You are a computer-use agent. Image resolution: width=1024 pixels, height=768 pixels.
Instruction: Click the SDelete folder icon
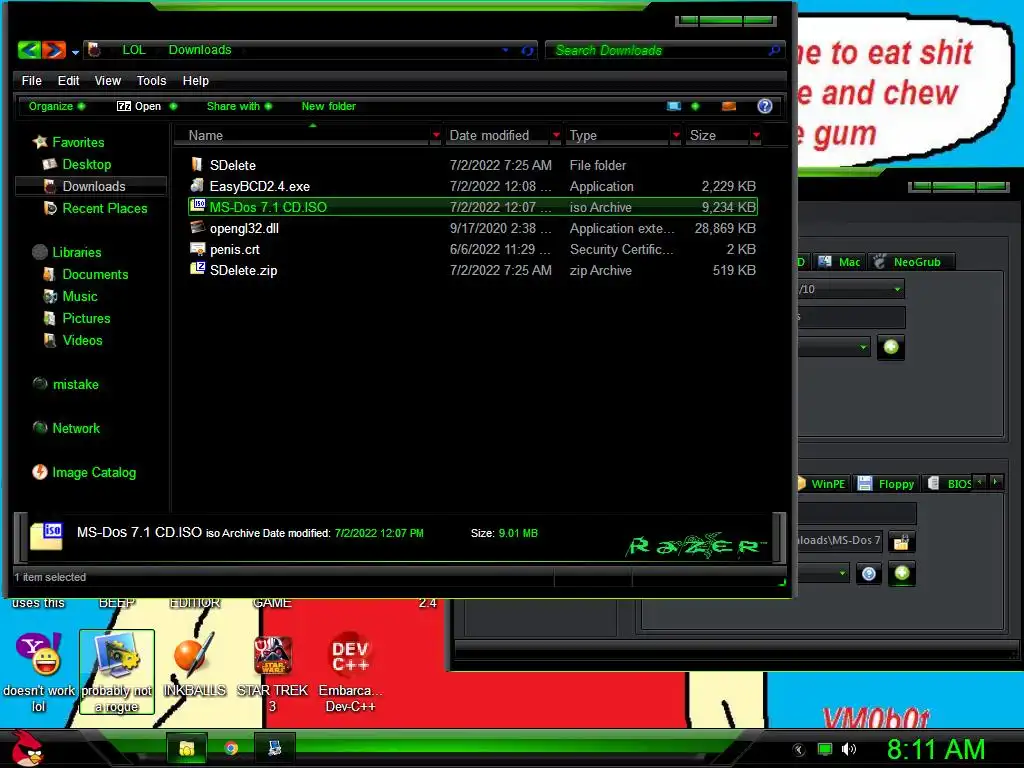(197, 165)
